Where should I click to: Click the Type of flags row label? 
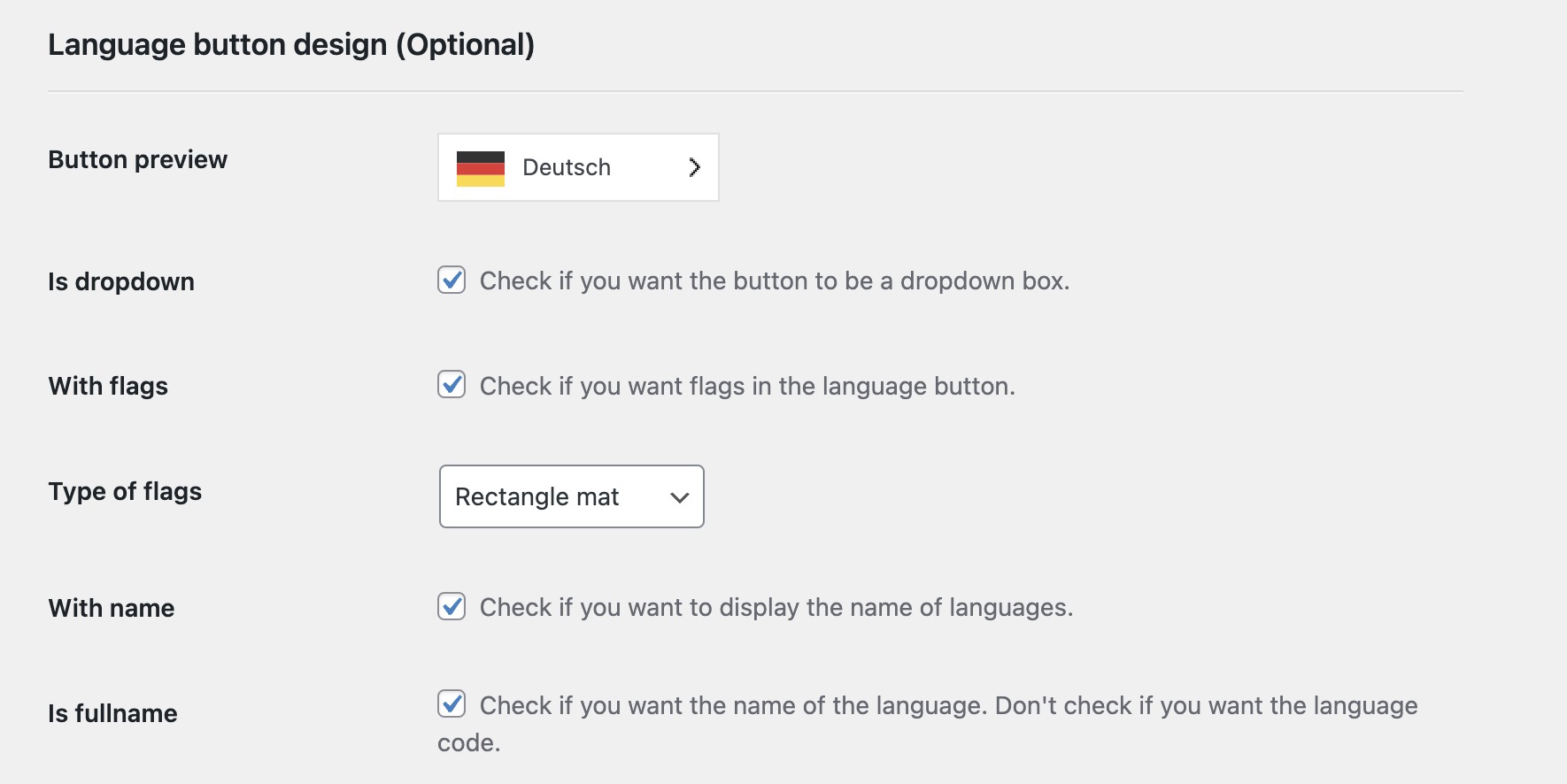(x=125, y=491)
